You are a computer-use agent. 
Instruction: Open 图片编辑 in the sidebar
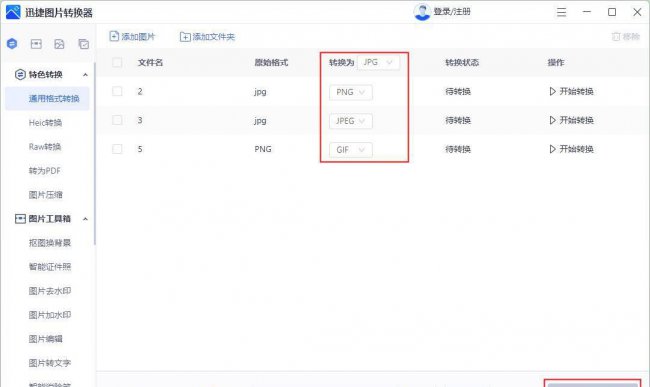(x=46, y=339)
